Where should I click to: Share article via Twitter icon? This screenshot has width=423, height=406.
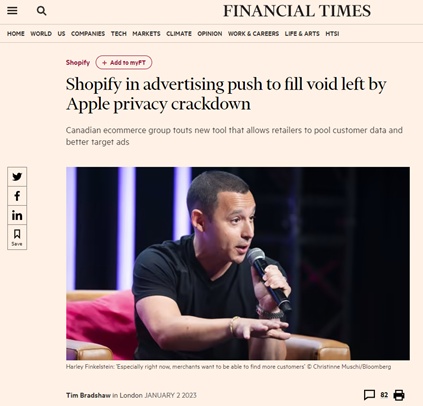pyautogui.click(x=17, y=177)
